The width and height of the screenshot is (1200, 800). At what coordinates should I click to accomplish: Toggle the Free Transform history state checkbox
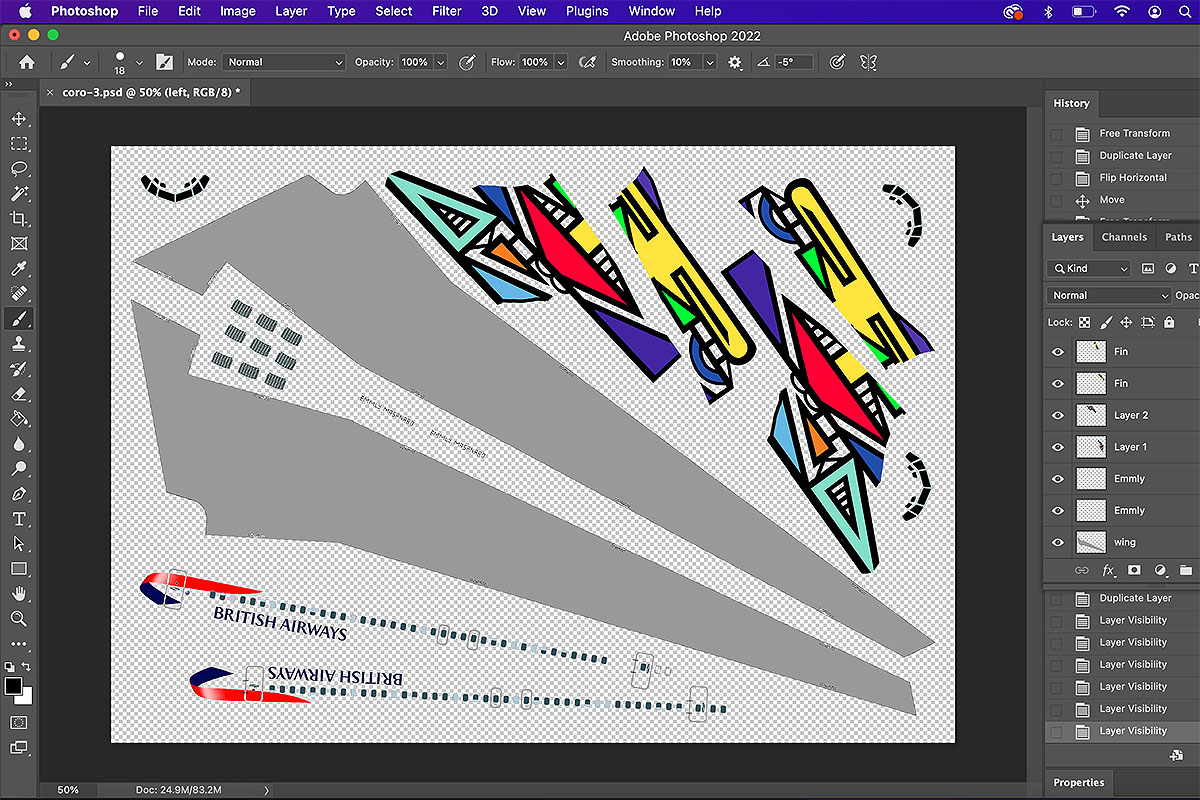[1055, 133]
